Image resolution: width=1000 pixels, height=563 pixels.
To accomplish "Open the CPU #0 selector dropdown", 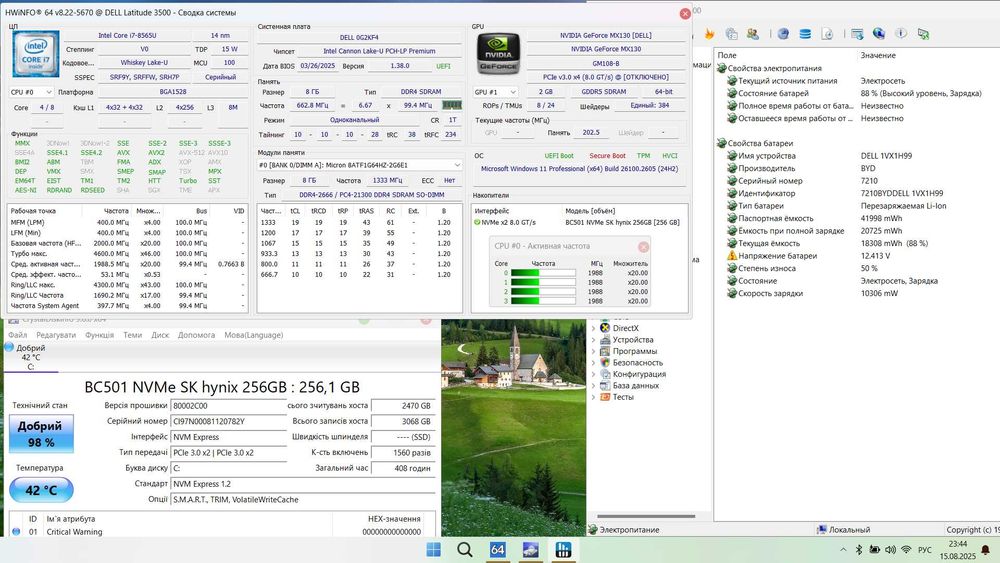I will [x=31, y=92].
